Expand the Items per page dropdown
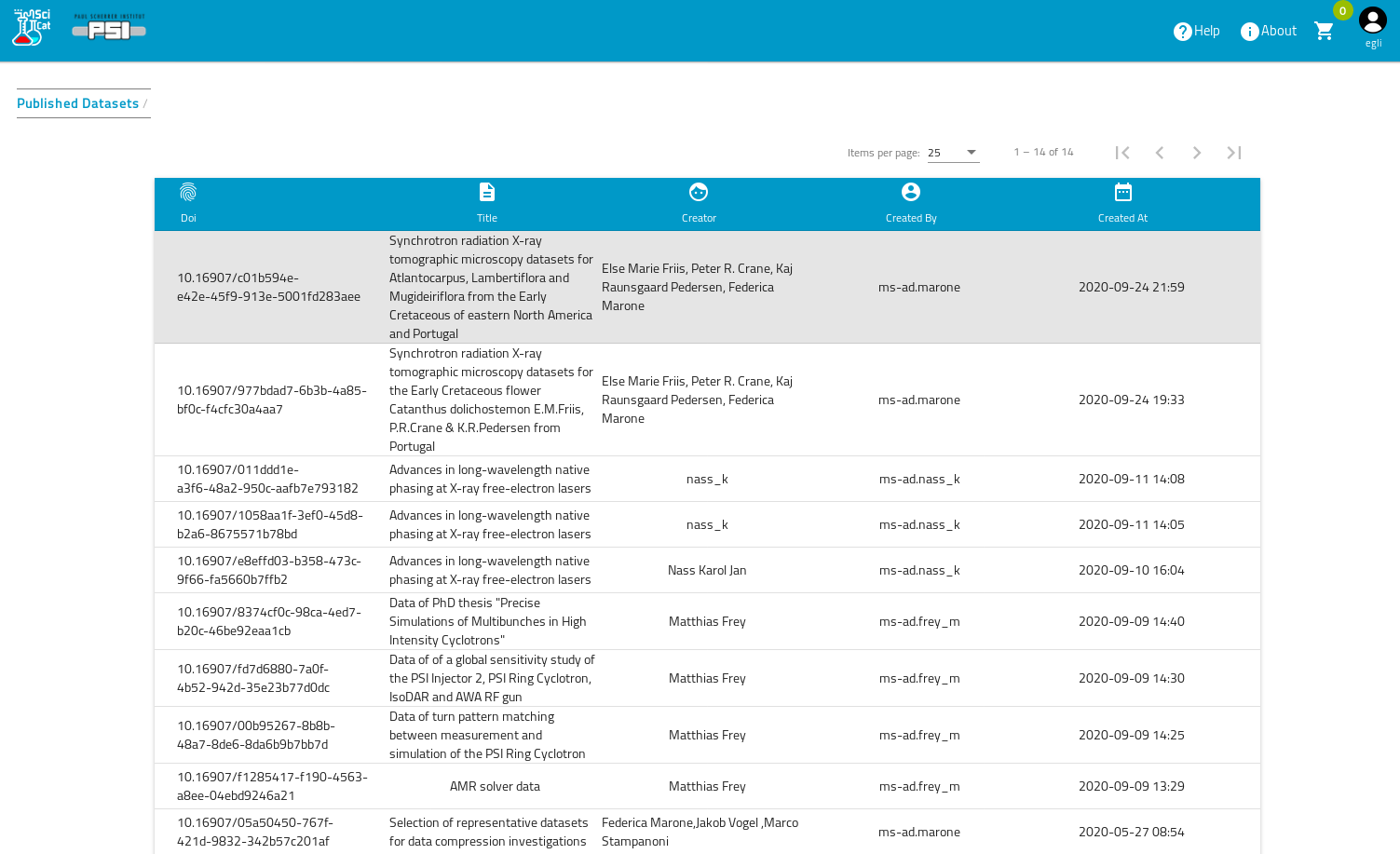Screen dimensions: 1400x854 [953, 153]
